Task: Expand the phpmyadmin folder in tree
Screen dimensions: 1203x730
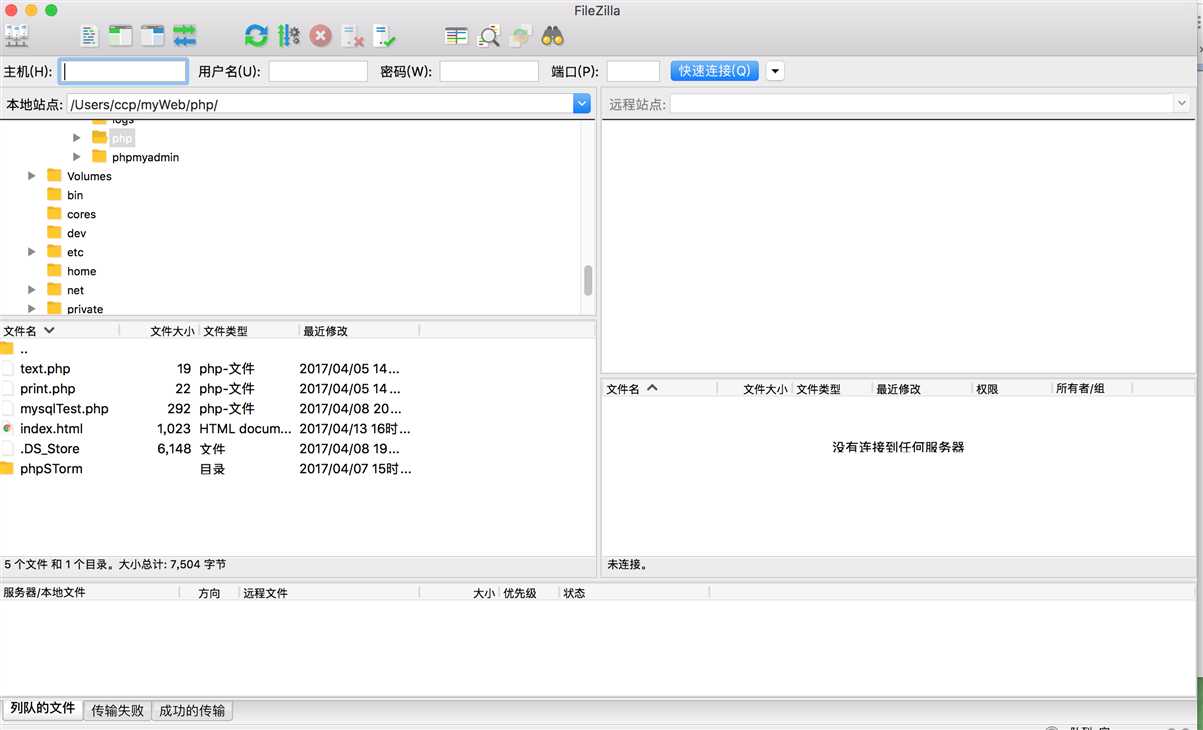Action: (77, 157)
